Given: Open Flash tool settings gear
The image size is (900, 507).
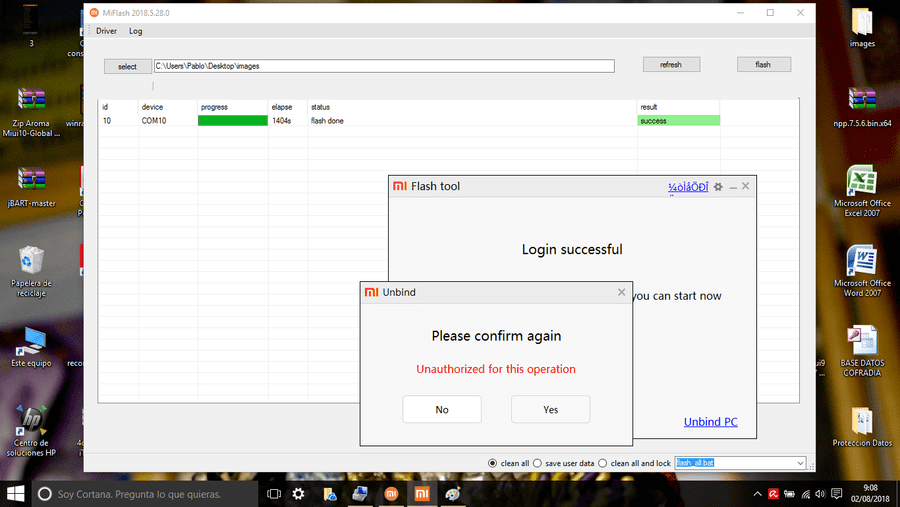Looking at the screenshot, I should [718, 187].
